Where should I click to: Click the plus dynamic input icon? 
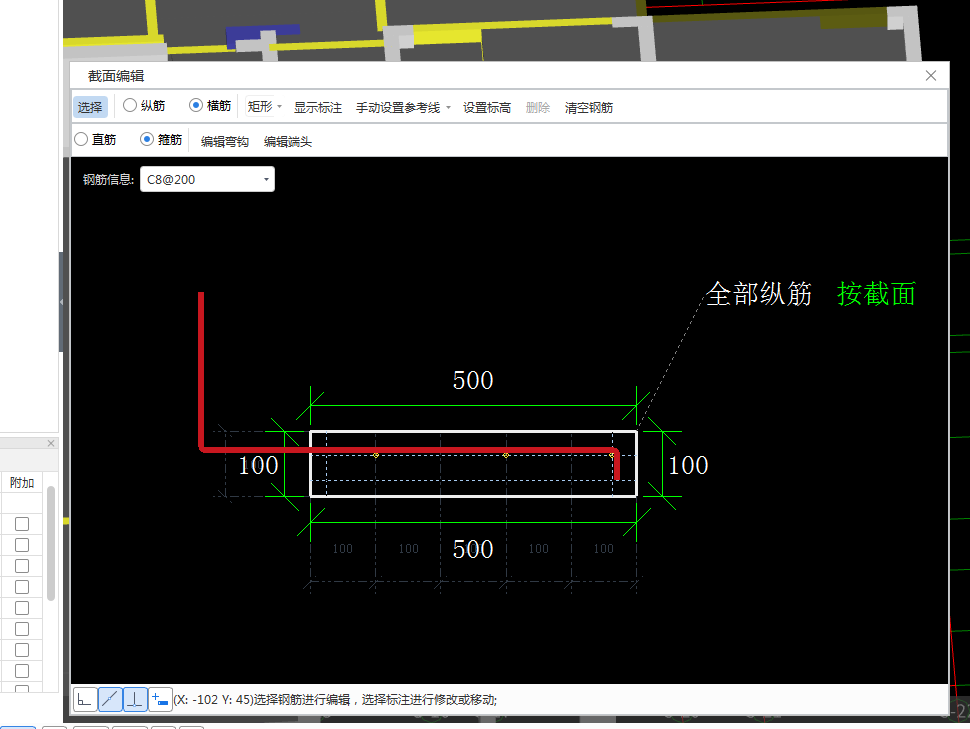tap(160, 700)
